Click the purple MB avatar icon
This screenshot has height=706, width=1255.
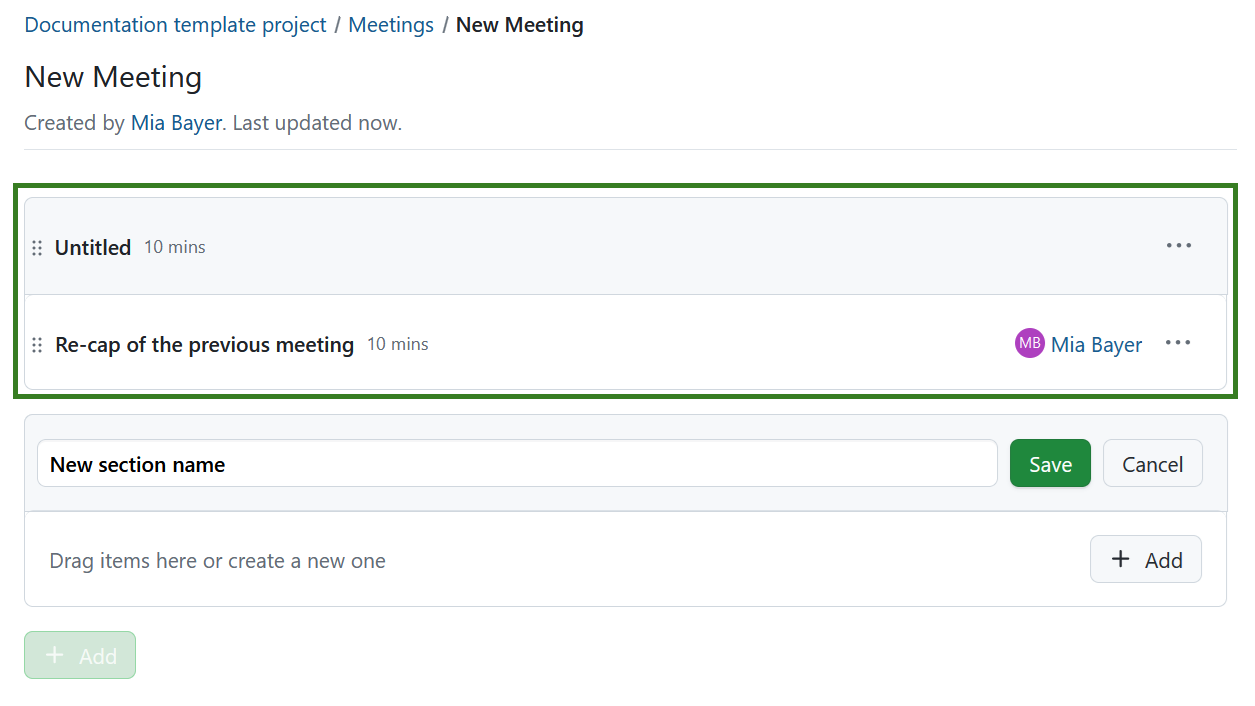coord(1029,343)
